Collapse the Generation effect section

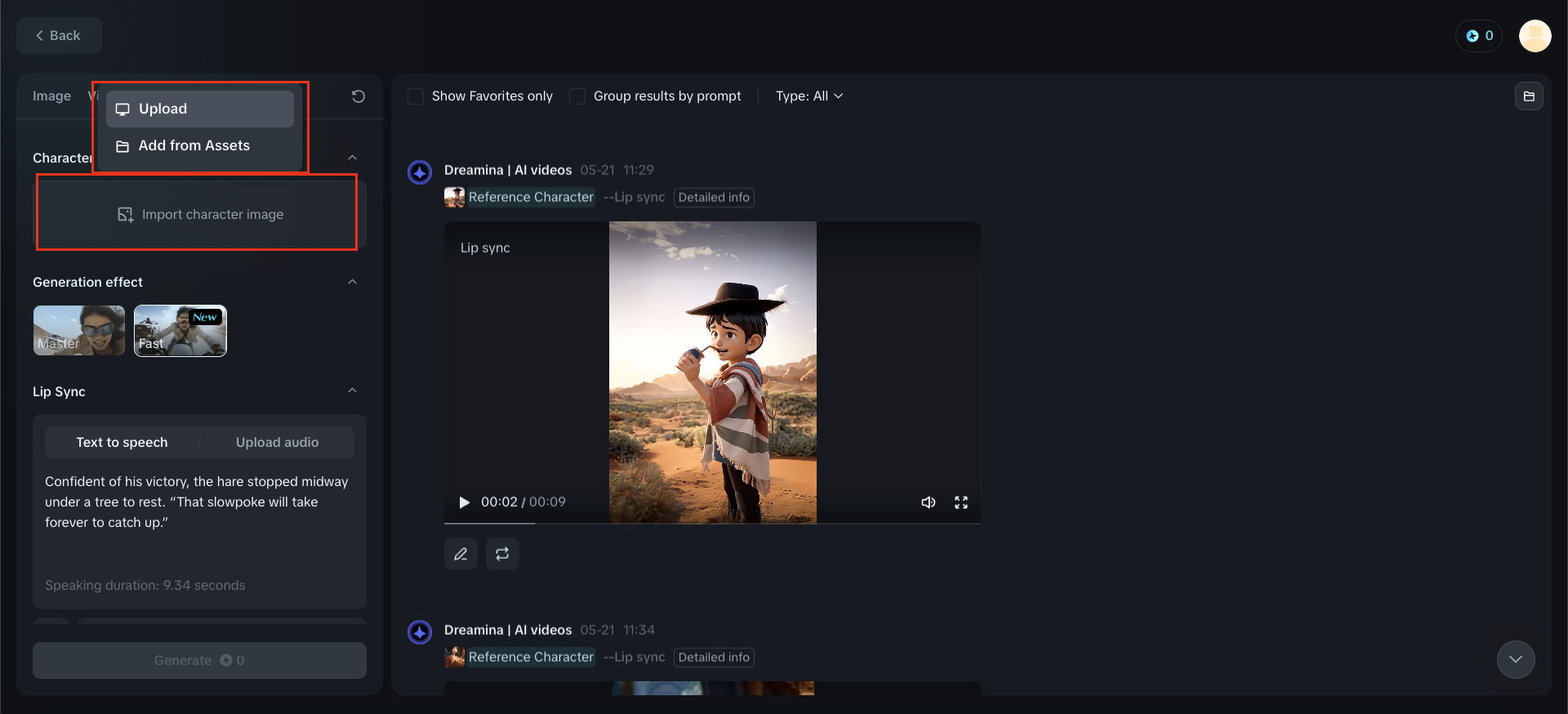click(x=352, y=282)
